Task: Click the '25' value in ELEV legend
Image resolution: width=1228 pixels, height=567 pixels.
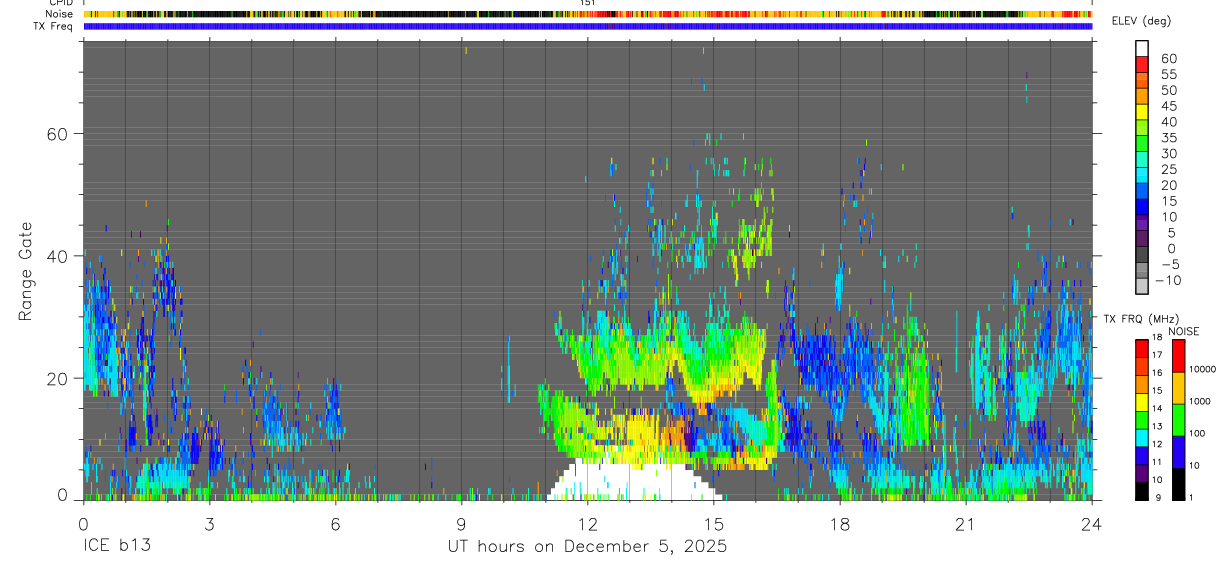Action: tap(1168, 169)
